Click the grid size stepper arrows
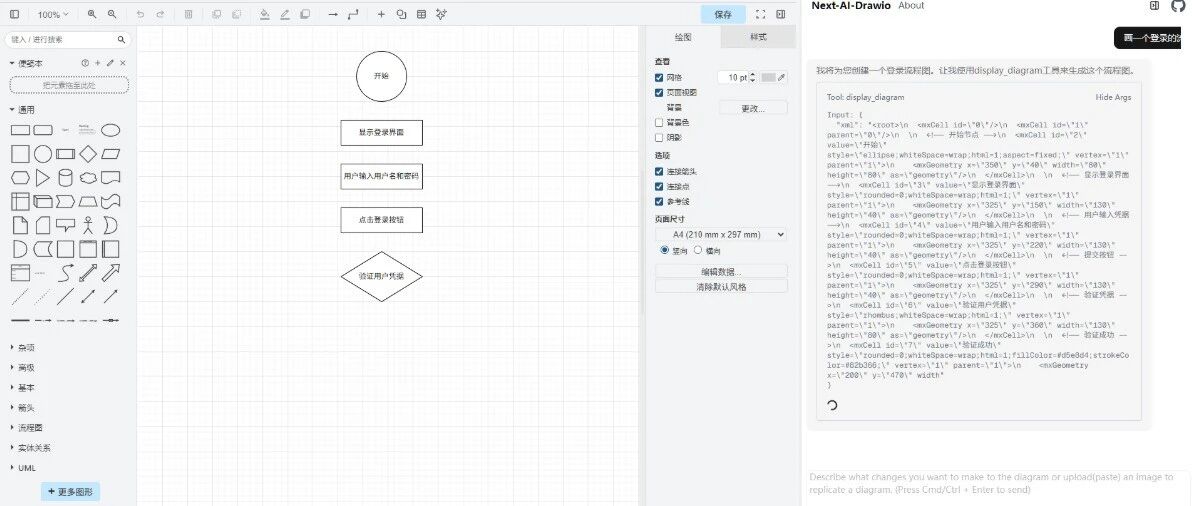 [753, 77]
